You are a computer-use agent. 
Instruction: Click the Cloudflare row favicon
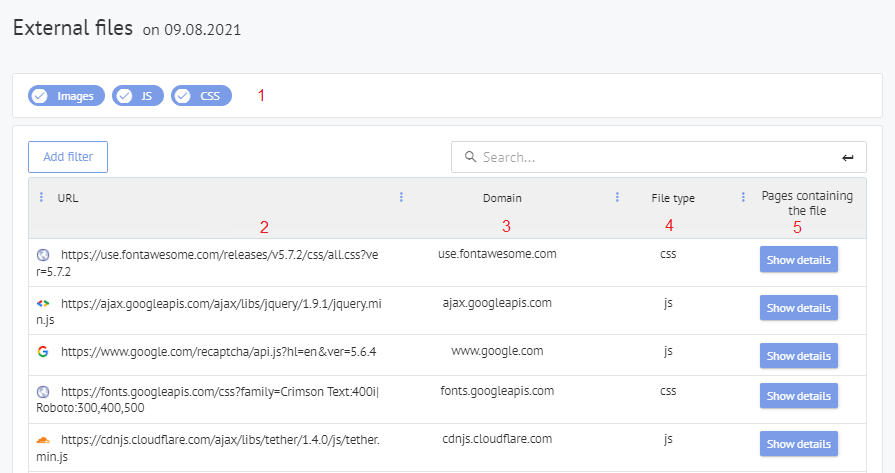pos(43,440)
